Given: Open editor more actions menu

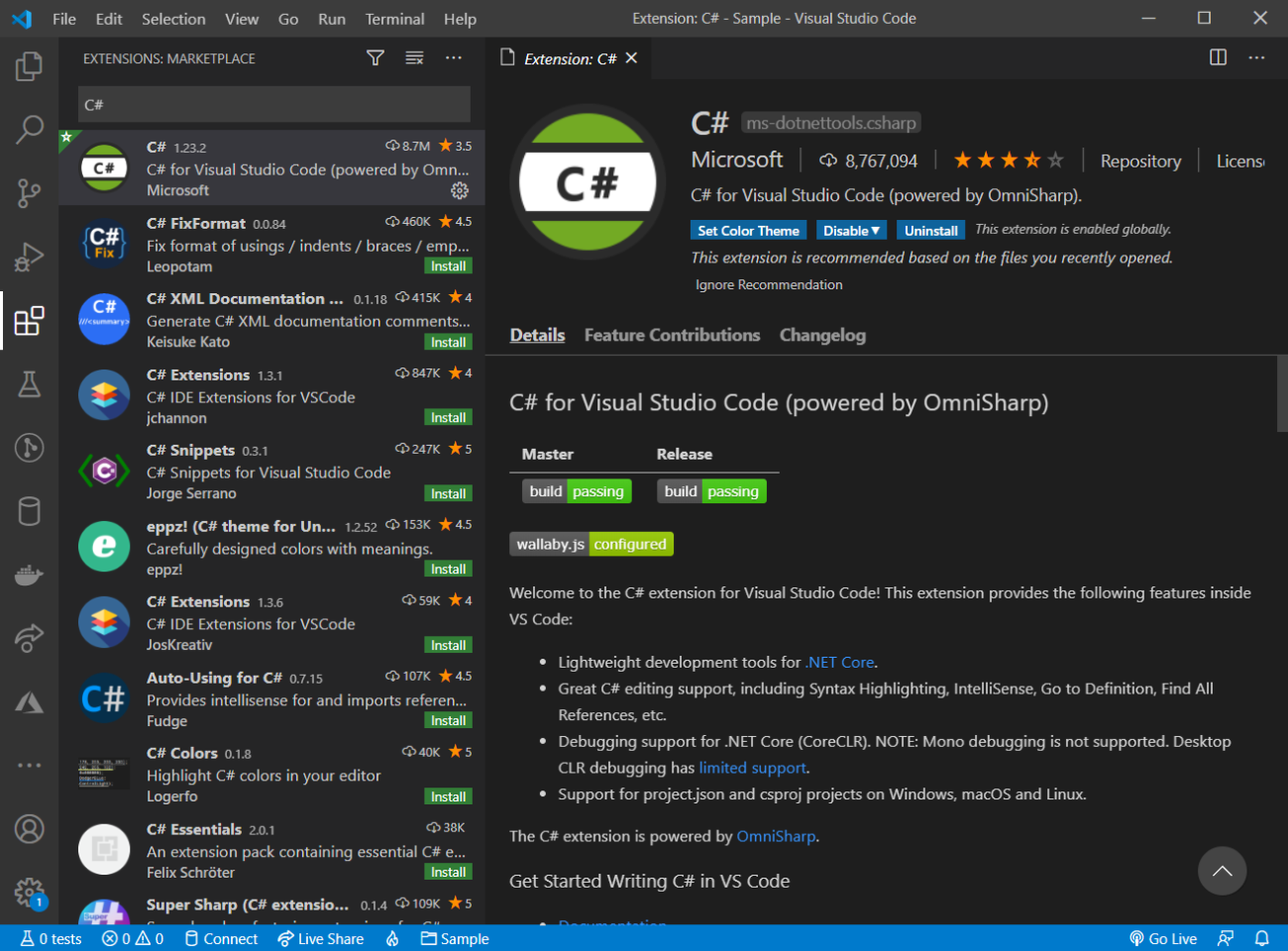Looking at the screenshot, I should [1256, 57].
